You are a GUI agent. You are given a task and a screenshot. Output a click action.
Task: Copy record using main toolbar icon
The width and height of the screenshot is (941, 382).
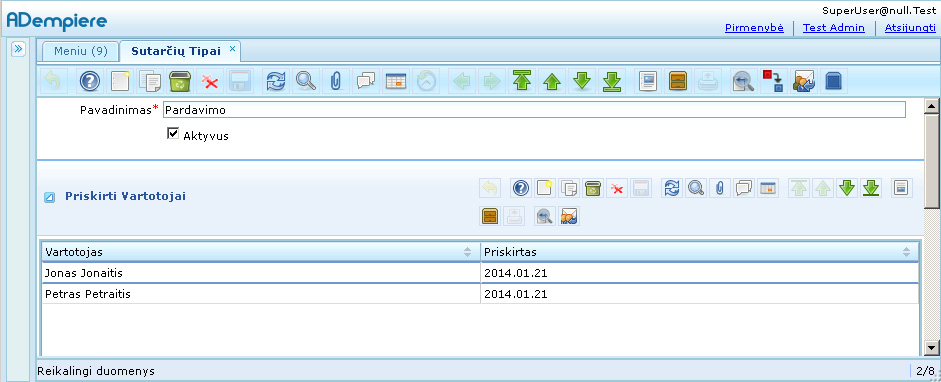pyautogui.click(x=150, y=81)
